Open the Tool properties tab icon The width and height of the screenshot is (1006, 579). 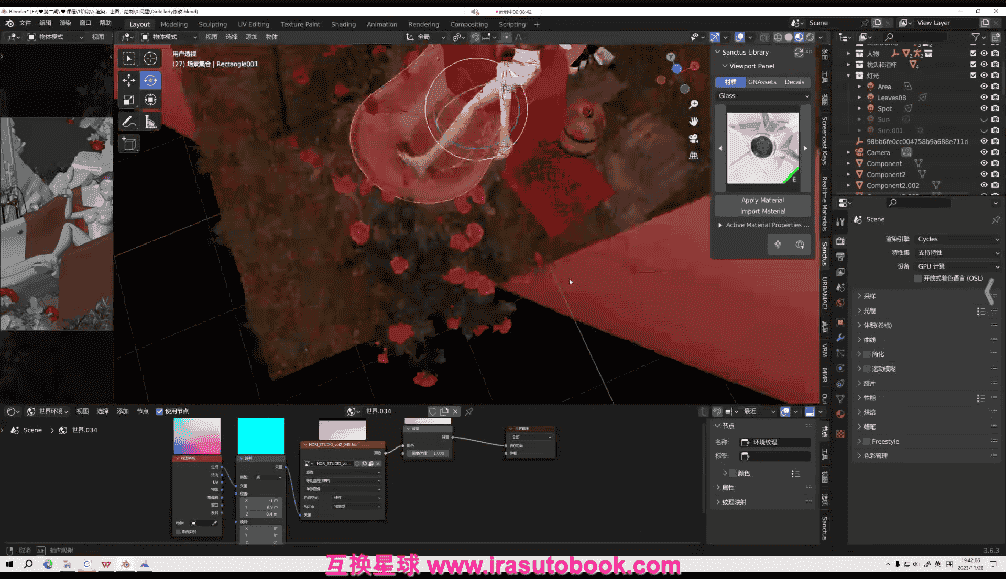click(x=840, y=221)
